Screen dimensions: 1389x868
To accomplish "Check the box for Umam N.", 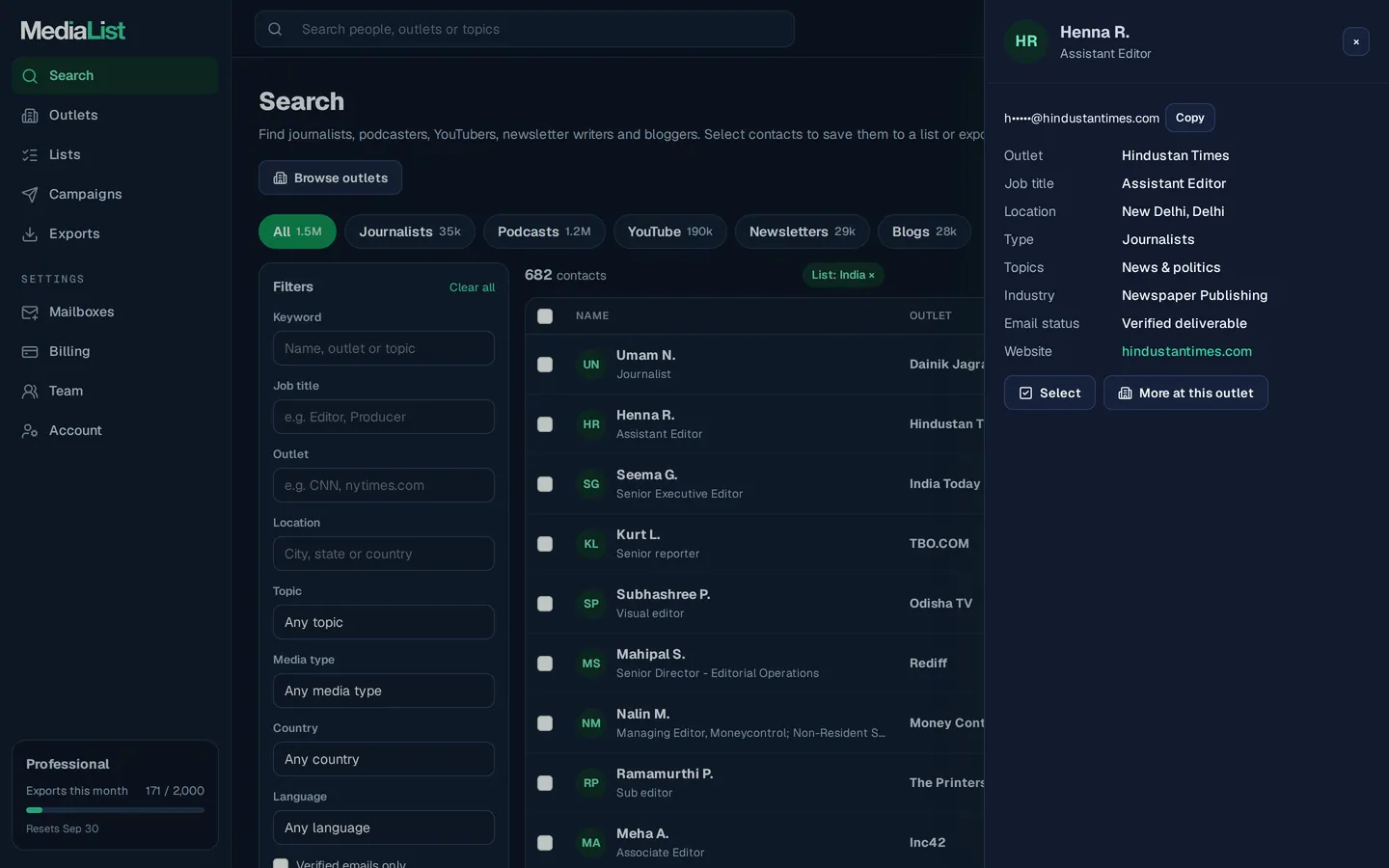I will pyautogui.click(x=545, y=365).
